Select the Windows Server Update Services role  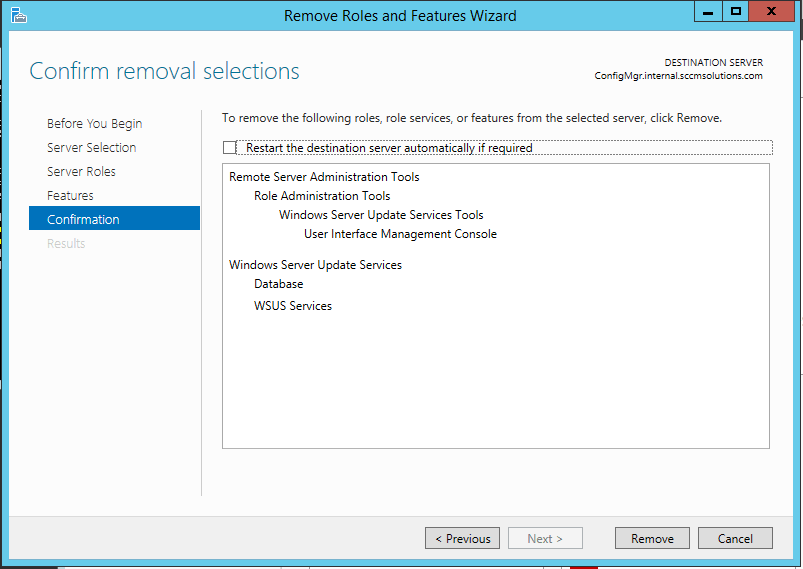315,265
